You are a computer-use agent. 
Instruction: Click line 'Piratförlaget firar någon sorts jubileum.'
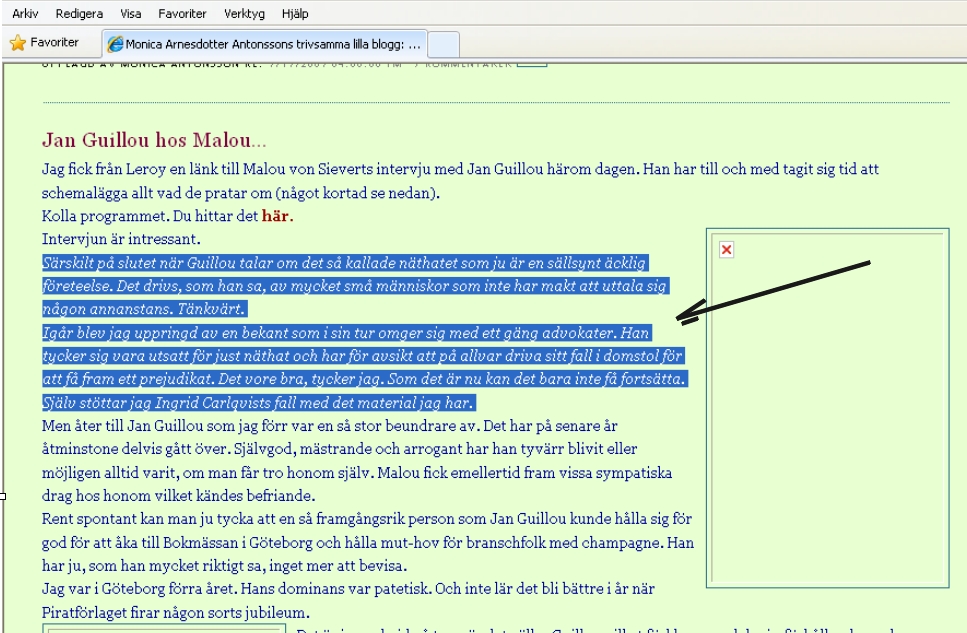coord(176,613)
